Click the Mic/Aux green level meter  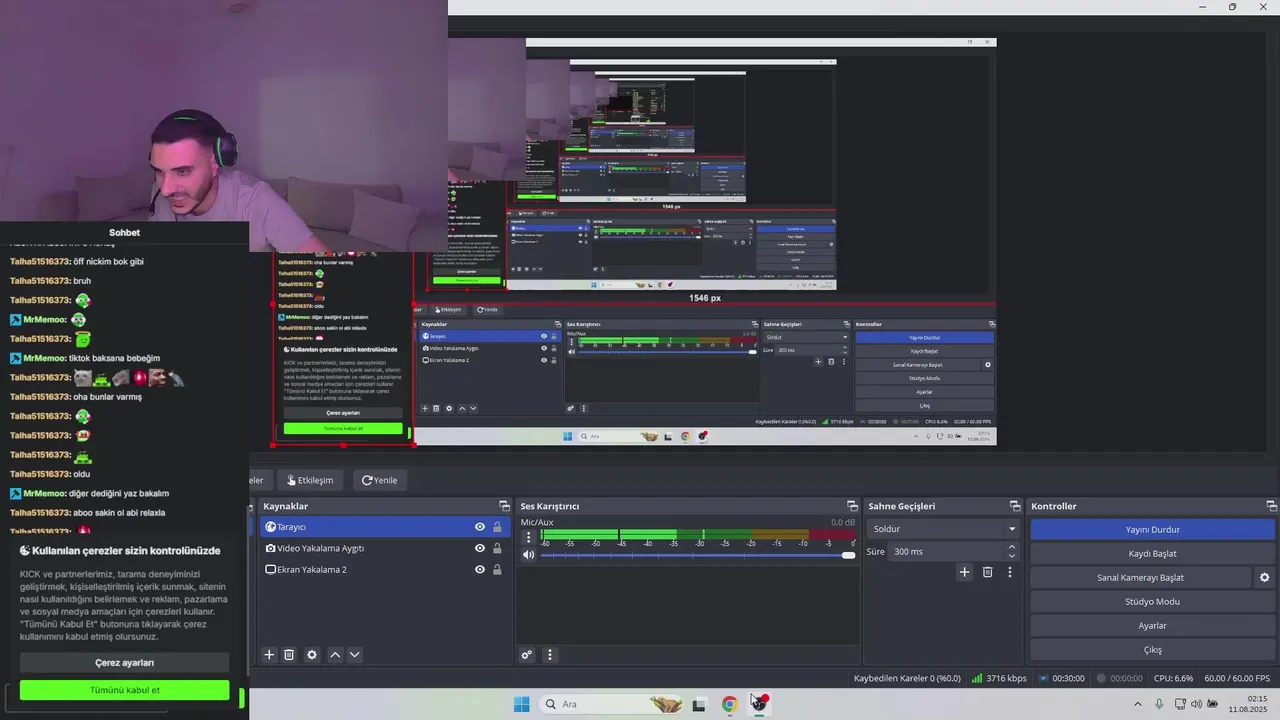[x=698, y=535]
